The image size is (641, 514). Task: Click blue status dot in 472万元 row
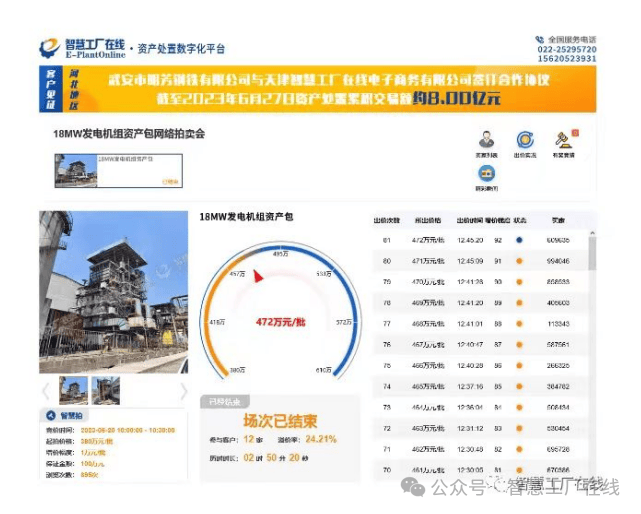[519, 240]
